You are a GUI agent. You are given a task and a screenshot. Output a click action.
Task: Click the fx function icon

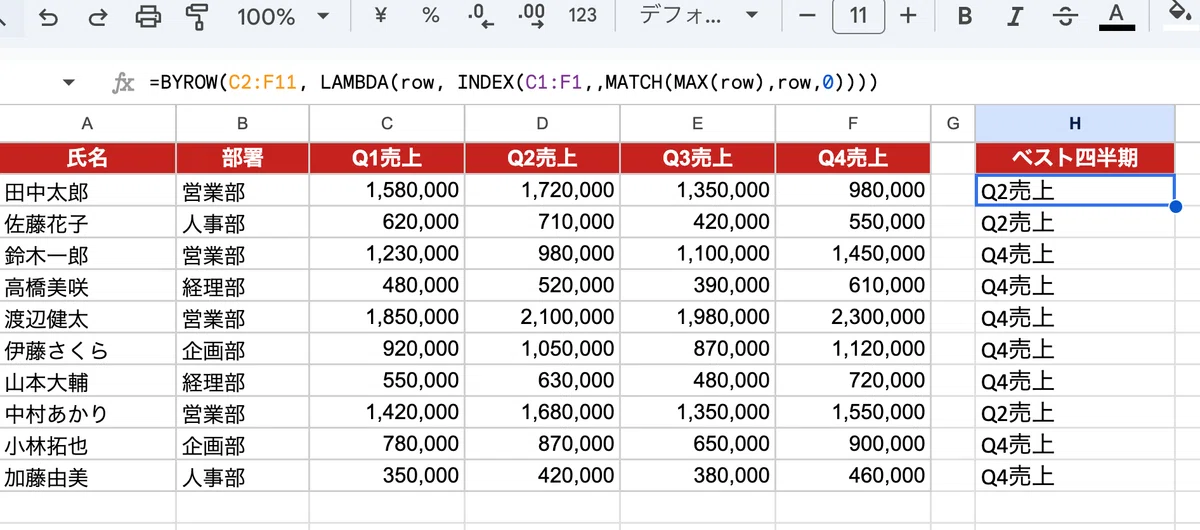(123, 83)
